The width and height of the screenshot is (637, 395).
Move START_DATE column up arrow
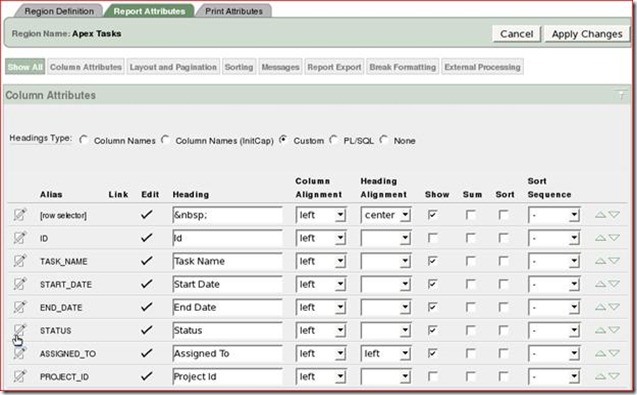[600, 284]
